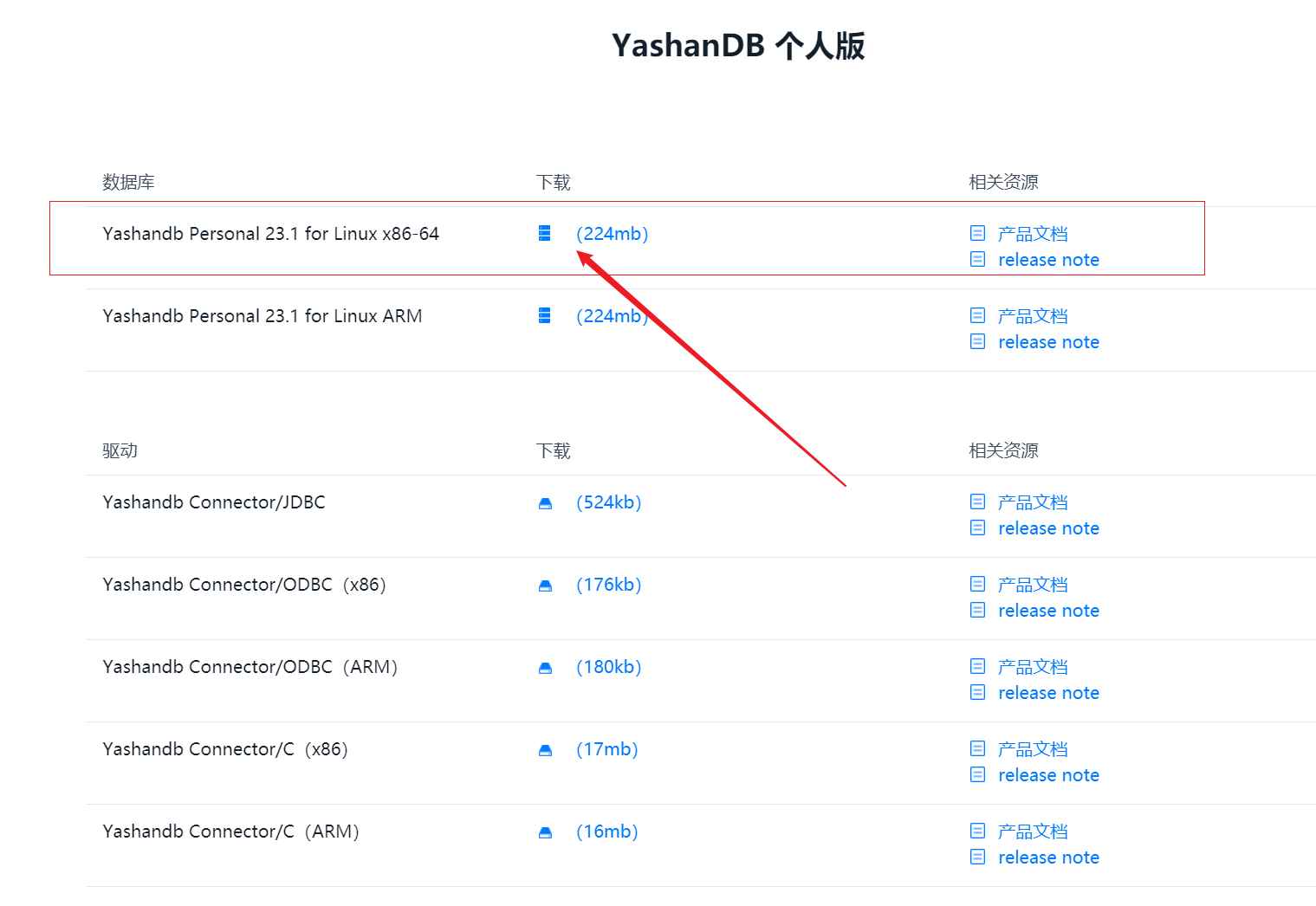Select the "Yashandb Connector/ODBC (ARM)" row name
This screenshot has height=906, width=1316.
click(250, 667)
